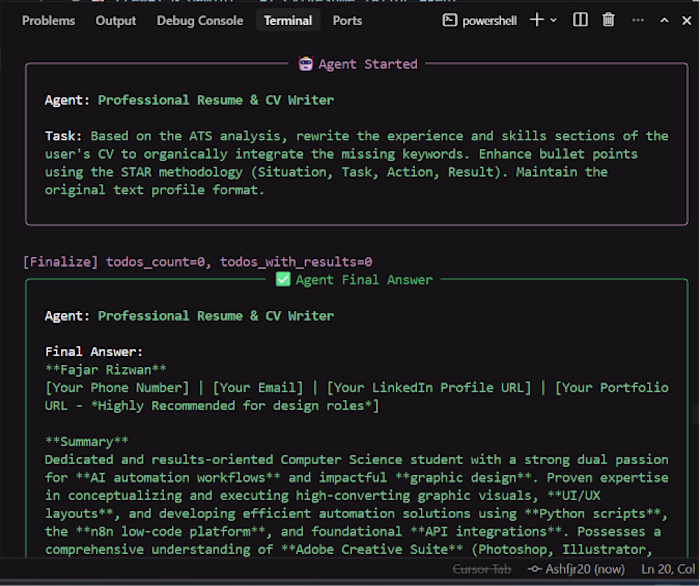The height and width of the screenshot is (586, 700).
Task: Select the Terminal tab
Action: 288,21
